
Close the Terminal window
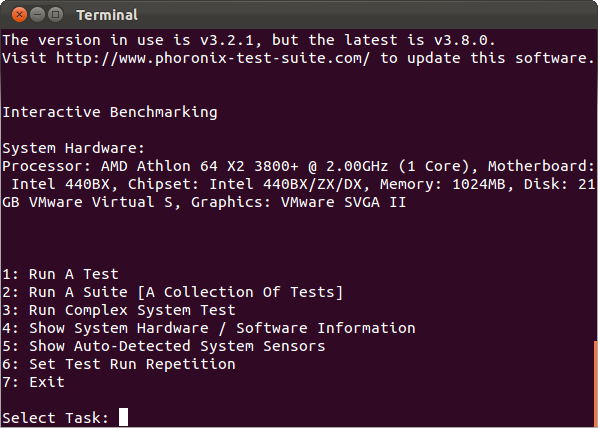[19, 15]
